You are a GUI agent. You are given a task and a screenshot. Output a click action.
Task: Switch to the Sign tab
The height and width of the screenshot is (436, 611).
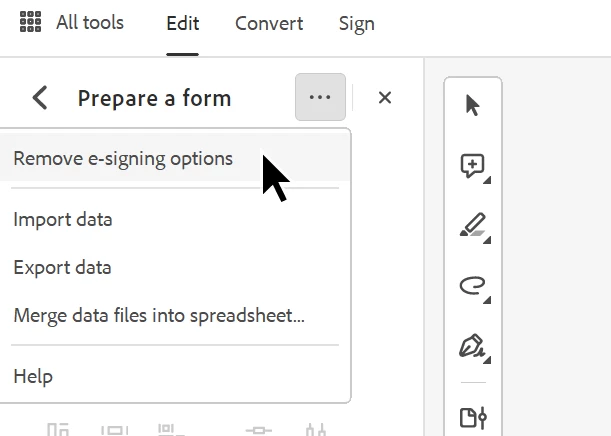pos(357,23)
